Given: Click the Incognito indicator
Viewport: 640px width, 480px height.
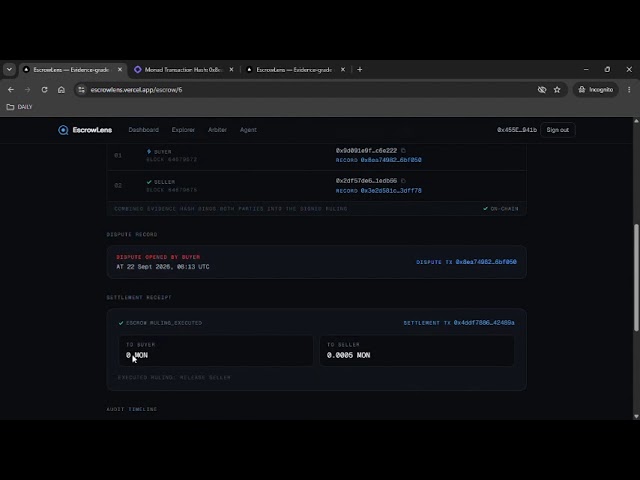Looking at the screenshot, I should [x=596, y=90].
